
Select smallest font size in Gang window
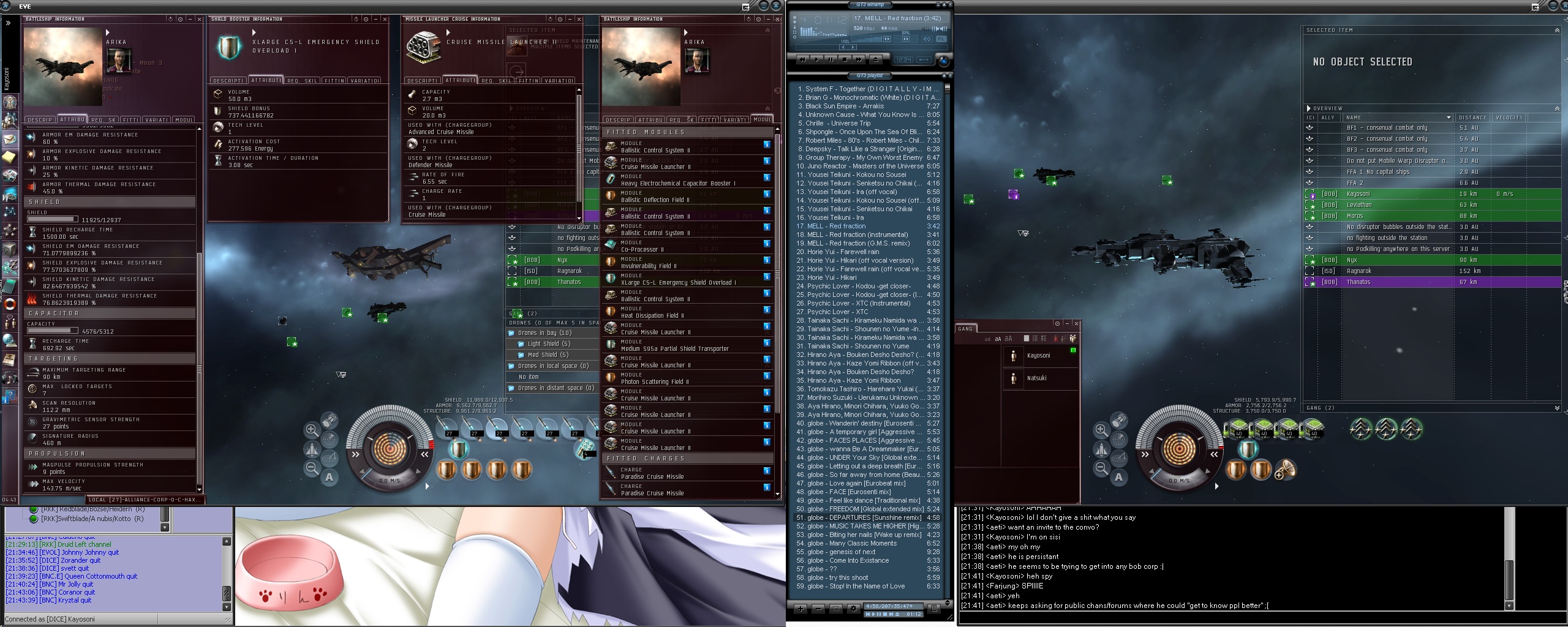coord(987,339)
